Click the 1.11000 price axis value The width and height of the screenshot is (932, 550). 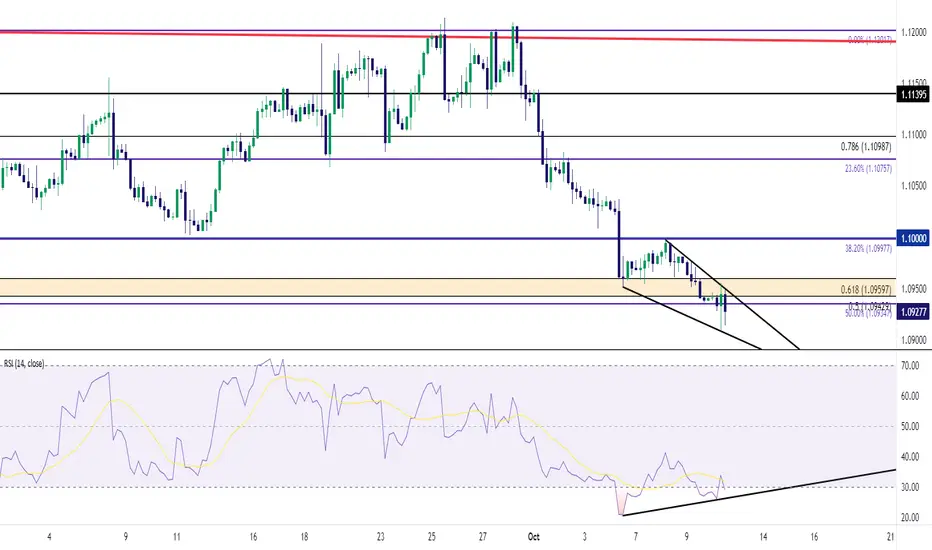[914, 135]
